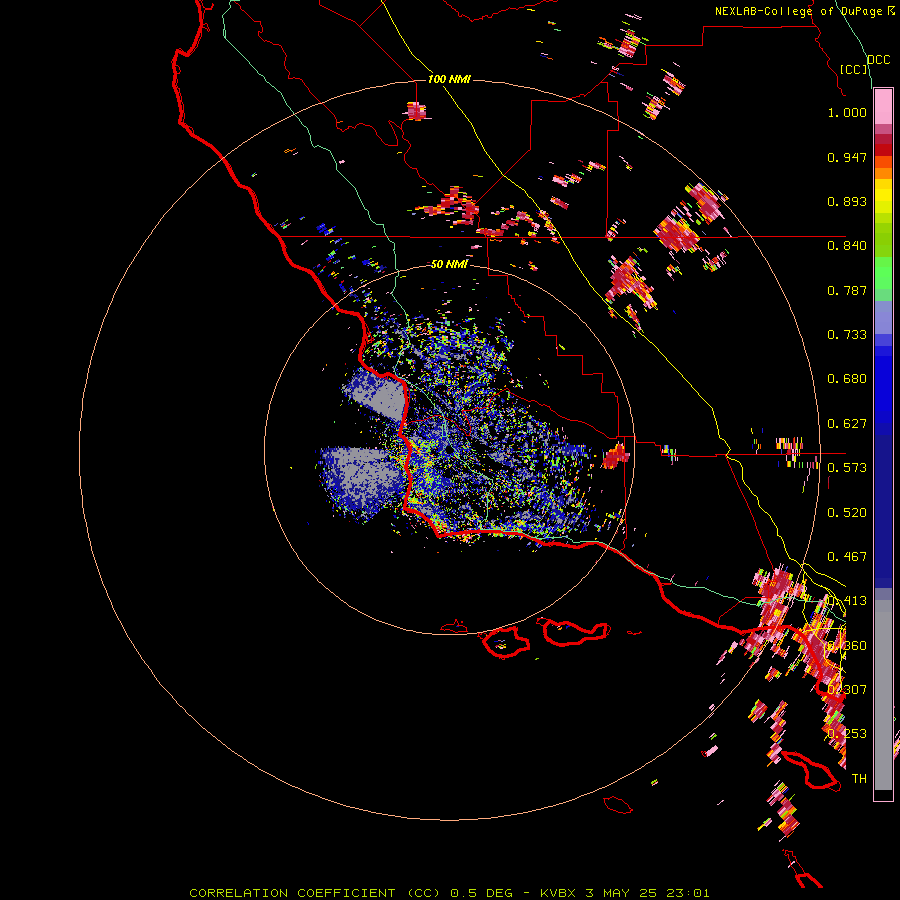Click the 0.360 legend value
The width and height of the screenshot is (900, 900).
pos(847,646)
